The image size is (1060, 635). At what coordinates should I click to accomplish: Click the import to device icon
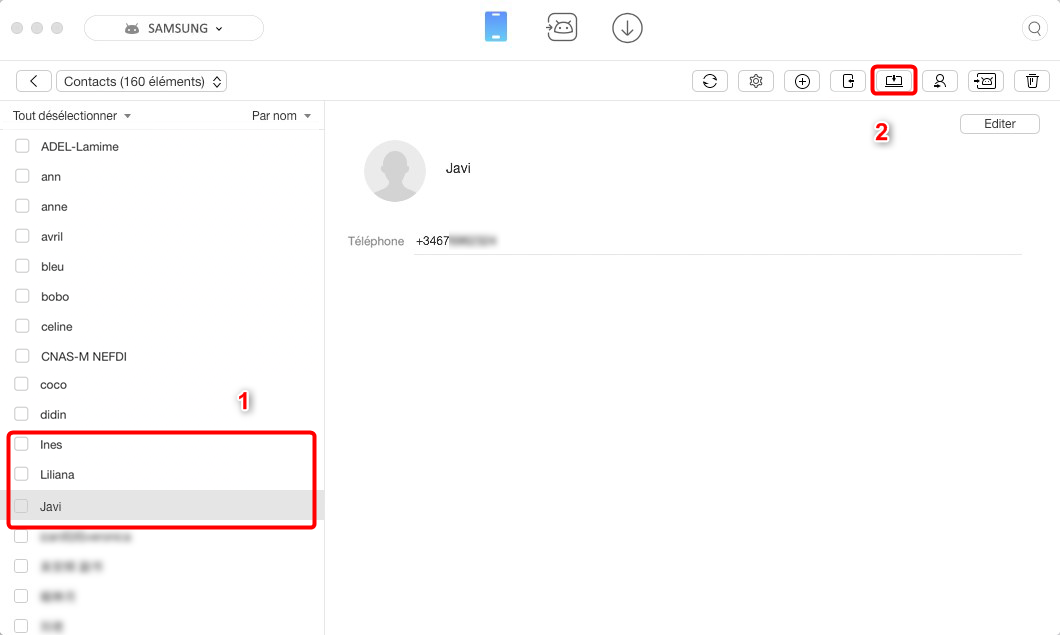tap(848, 80)
